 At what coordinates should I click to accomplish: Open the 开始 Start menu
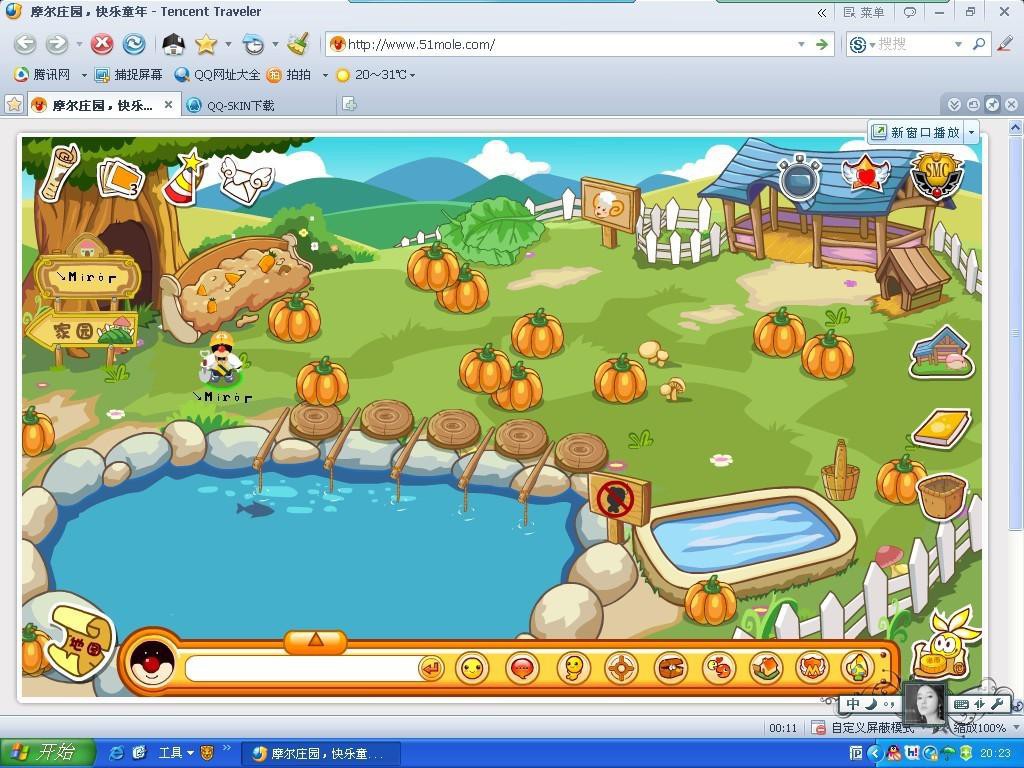[x=47, y=753]
